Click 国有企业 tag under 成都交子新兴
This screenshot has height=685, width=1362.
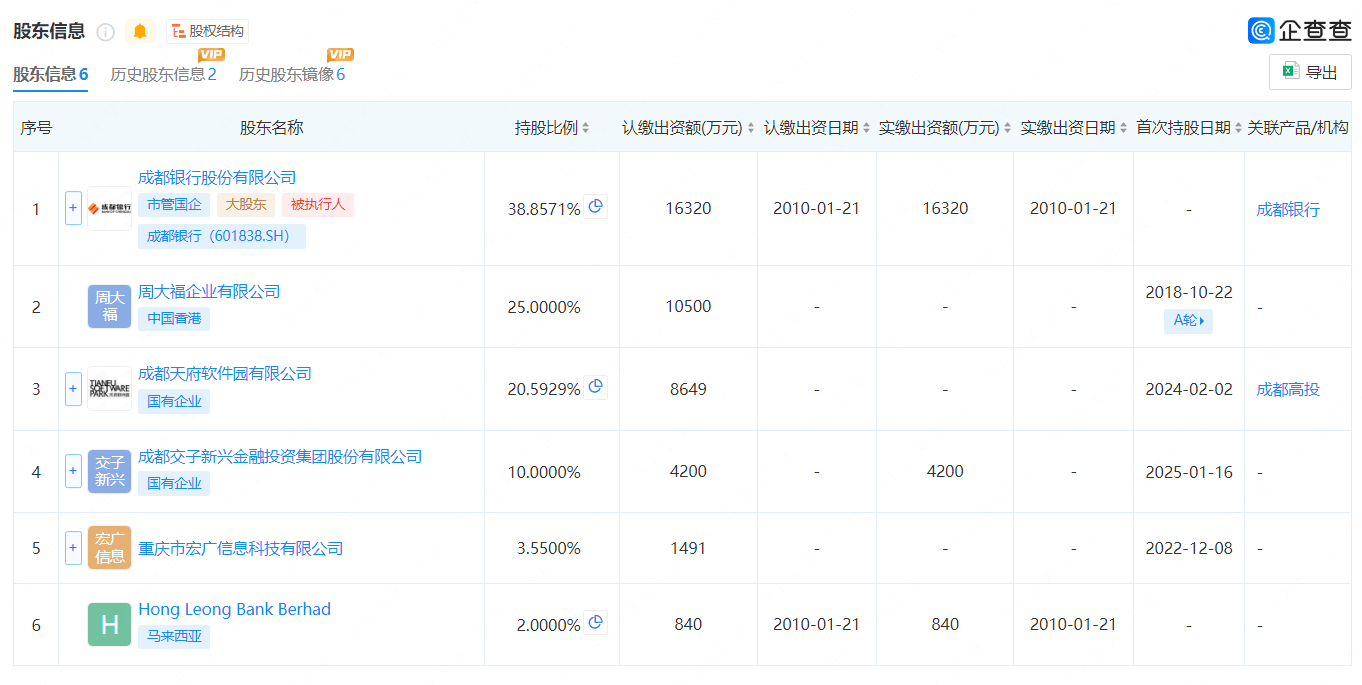pyautogui.click(x=174, y=483)
